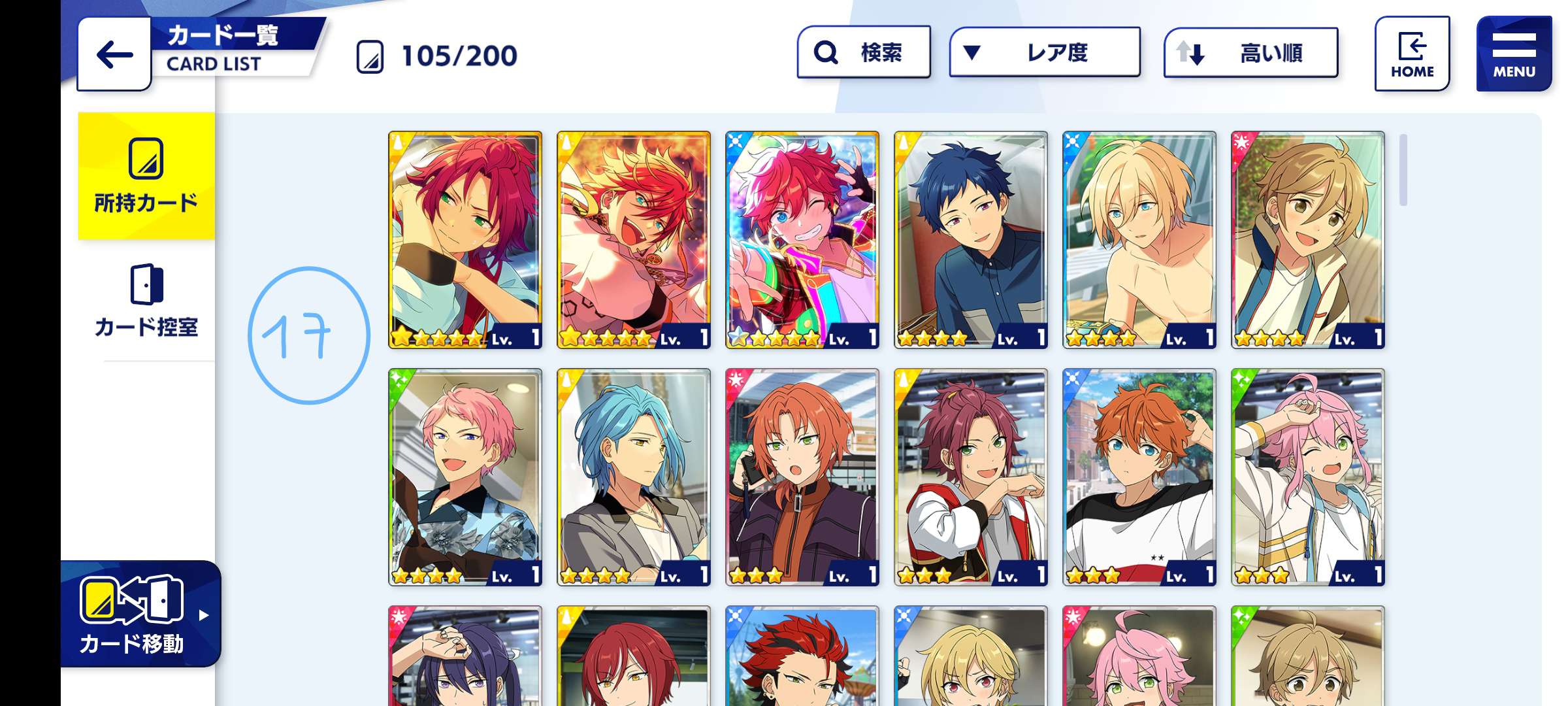Select the fiery orange-haired five-star card

(634, 240)
